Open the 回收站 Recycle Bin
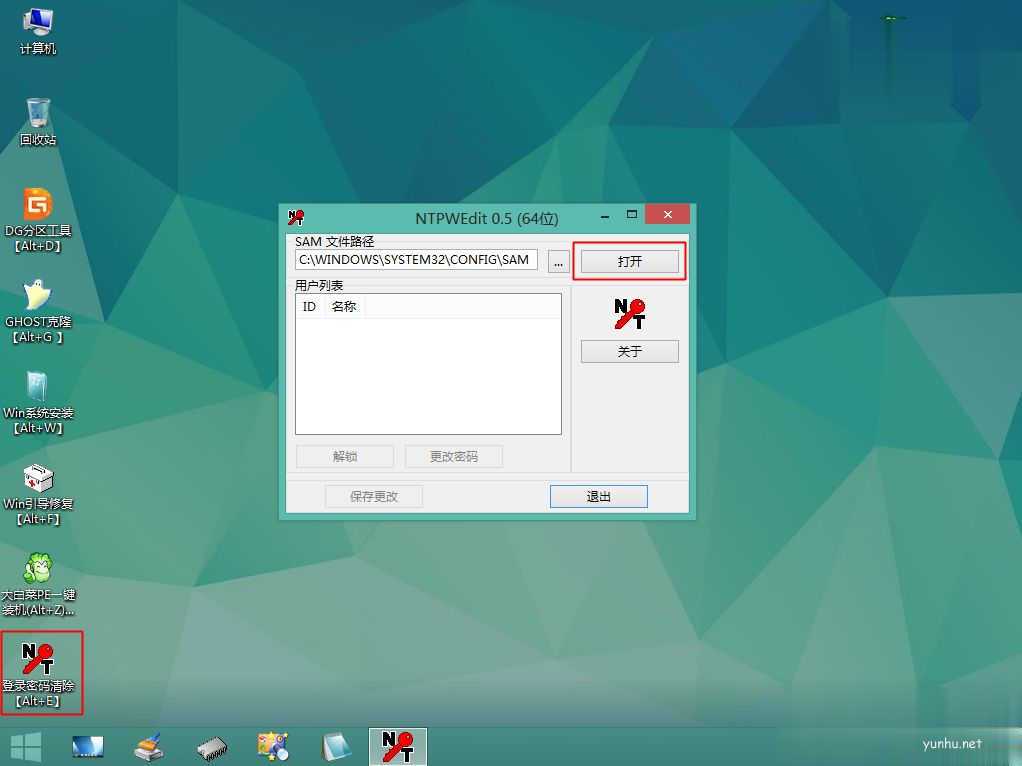 36,113
